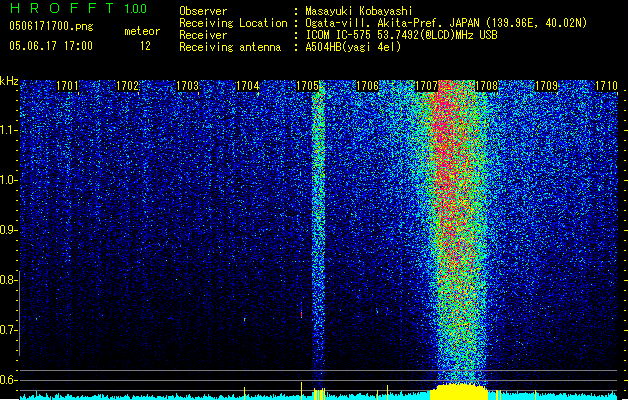Click the 0.9 frequency axis label
629x400 pixels.
coord(8,230)
